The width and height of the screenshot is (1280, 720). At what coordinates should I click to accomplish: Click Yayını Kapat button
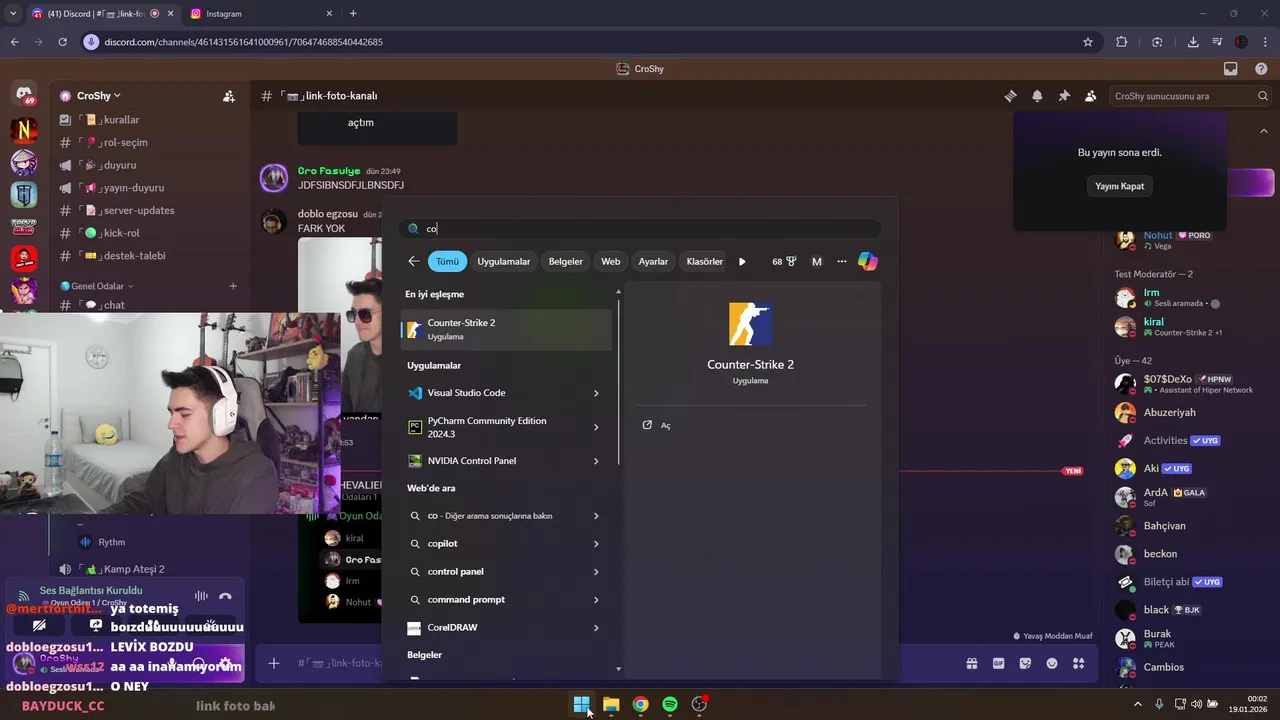click(x=1119, y=186)
